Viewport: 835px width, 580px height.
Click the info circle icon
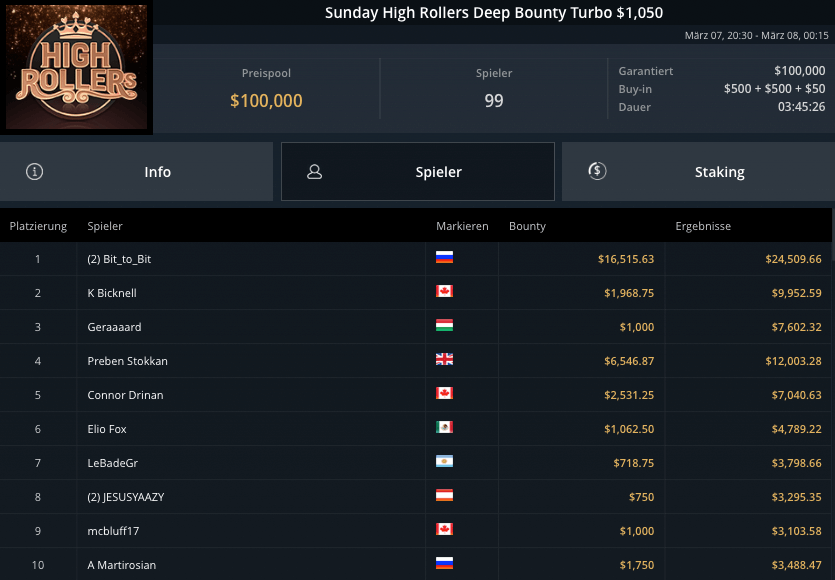(35, 171)
